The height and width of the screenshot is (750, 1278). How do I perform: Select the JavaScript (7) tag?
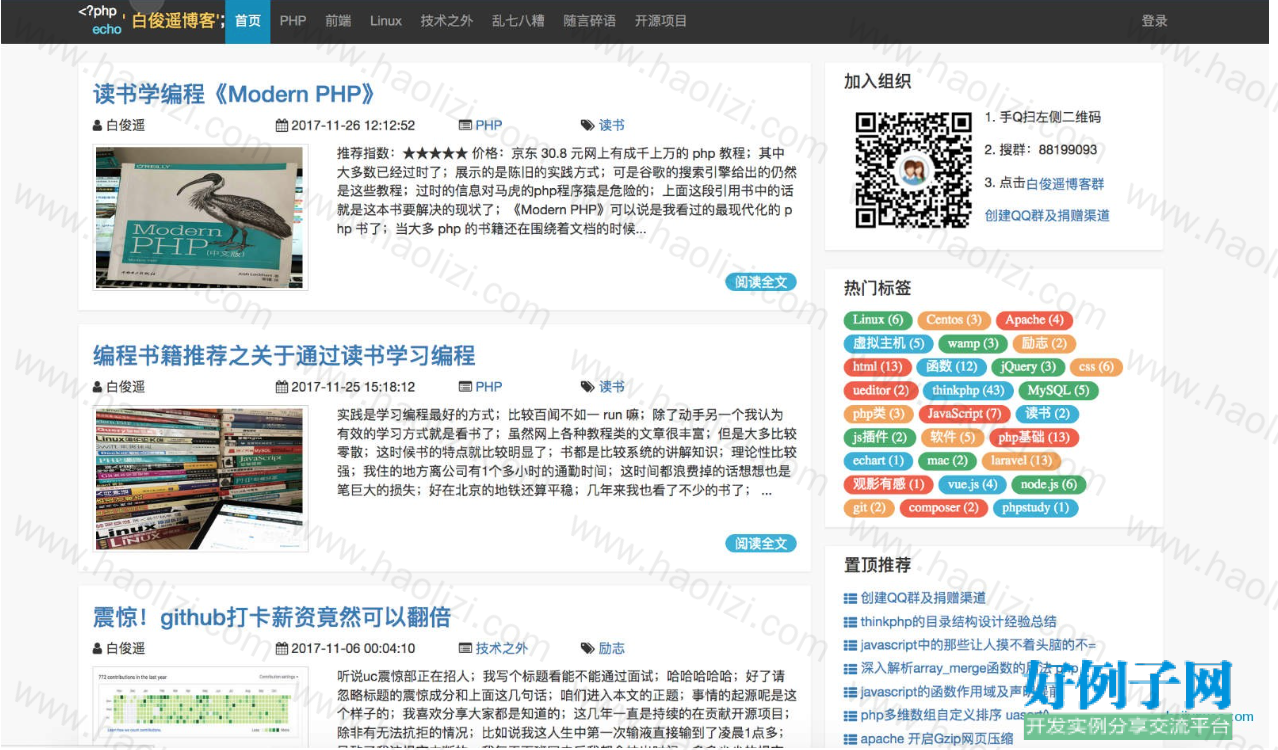(x=964, y=414)
